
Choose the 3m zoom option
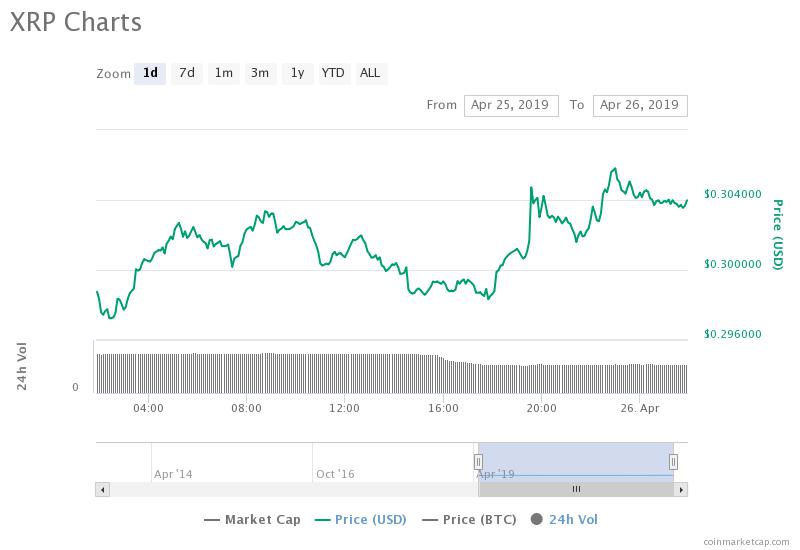pyautogui.click(x=260, y=73)
